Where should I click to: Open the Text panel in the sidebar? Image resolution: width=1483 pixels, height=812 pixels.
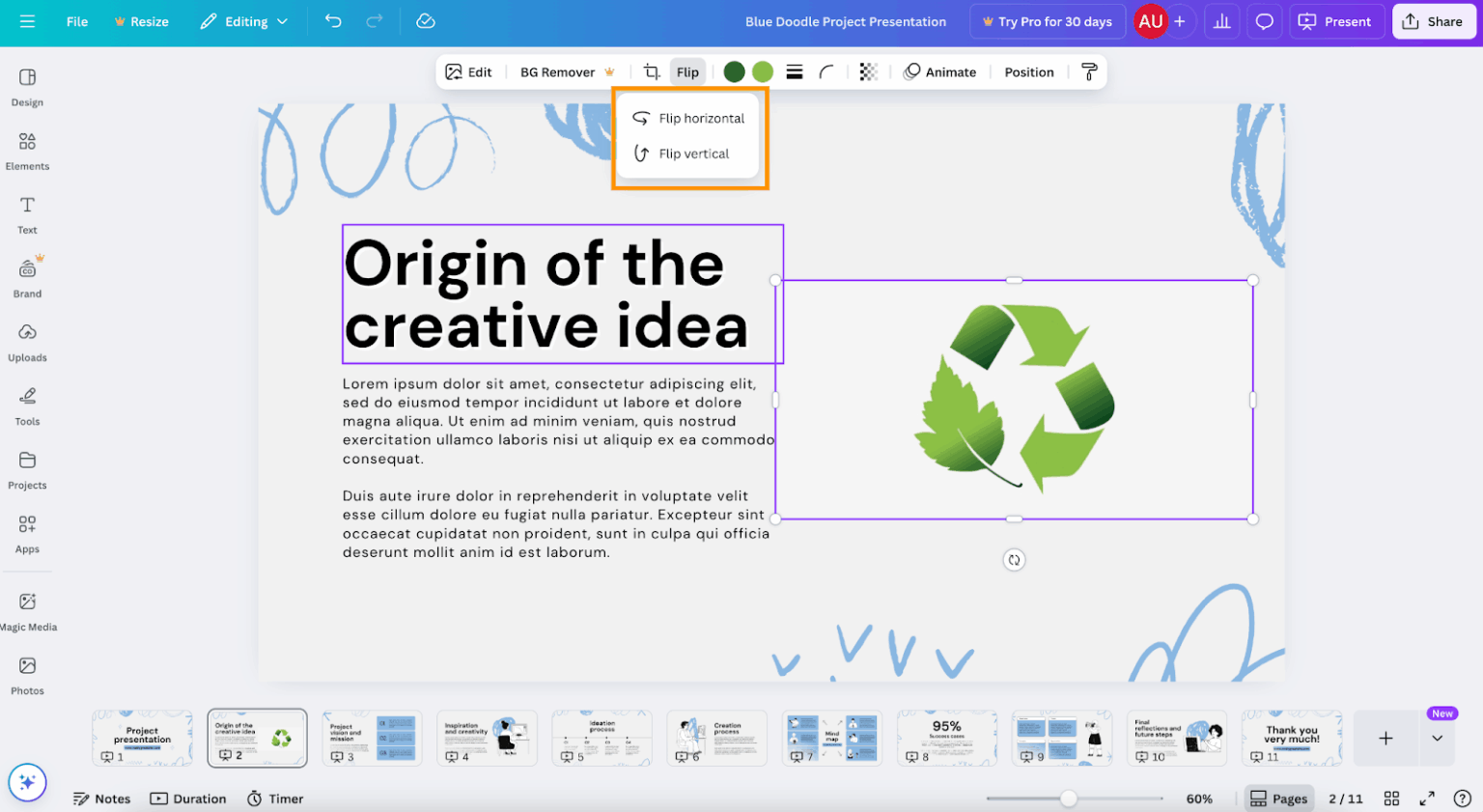click(27, 213)
